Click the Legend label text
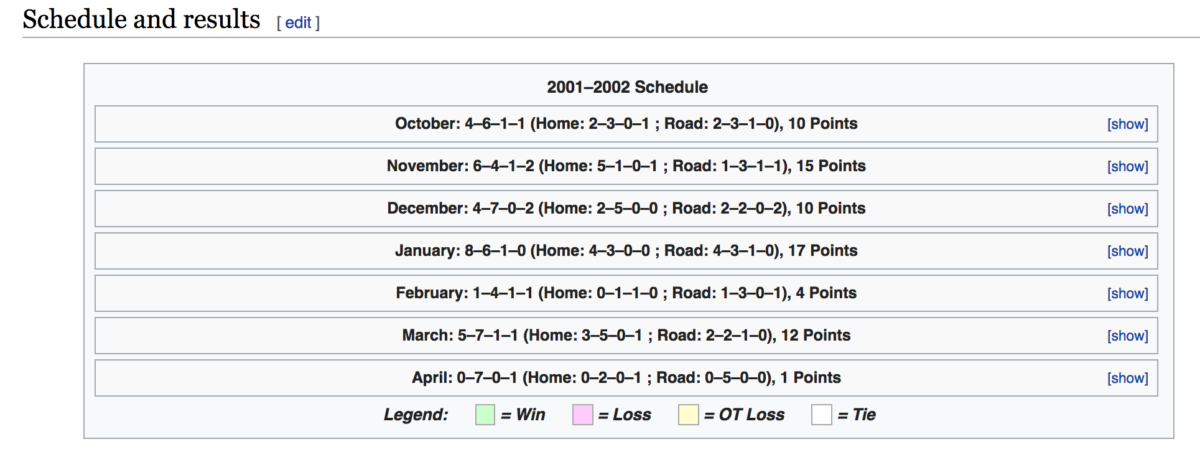This screenshot has height=462, width=1200. point(416,414)
